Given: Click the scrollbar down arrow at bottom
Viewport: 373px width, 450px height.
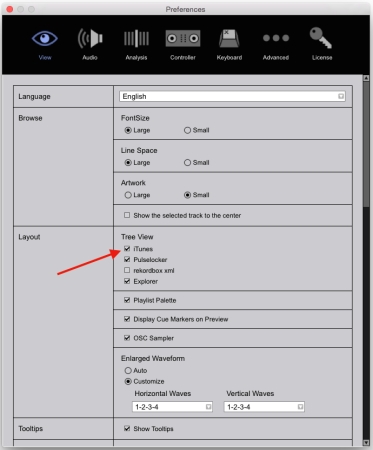Looking at the screenshot, I should click(366, 443).
